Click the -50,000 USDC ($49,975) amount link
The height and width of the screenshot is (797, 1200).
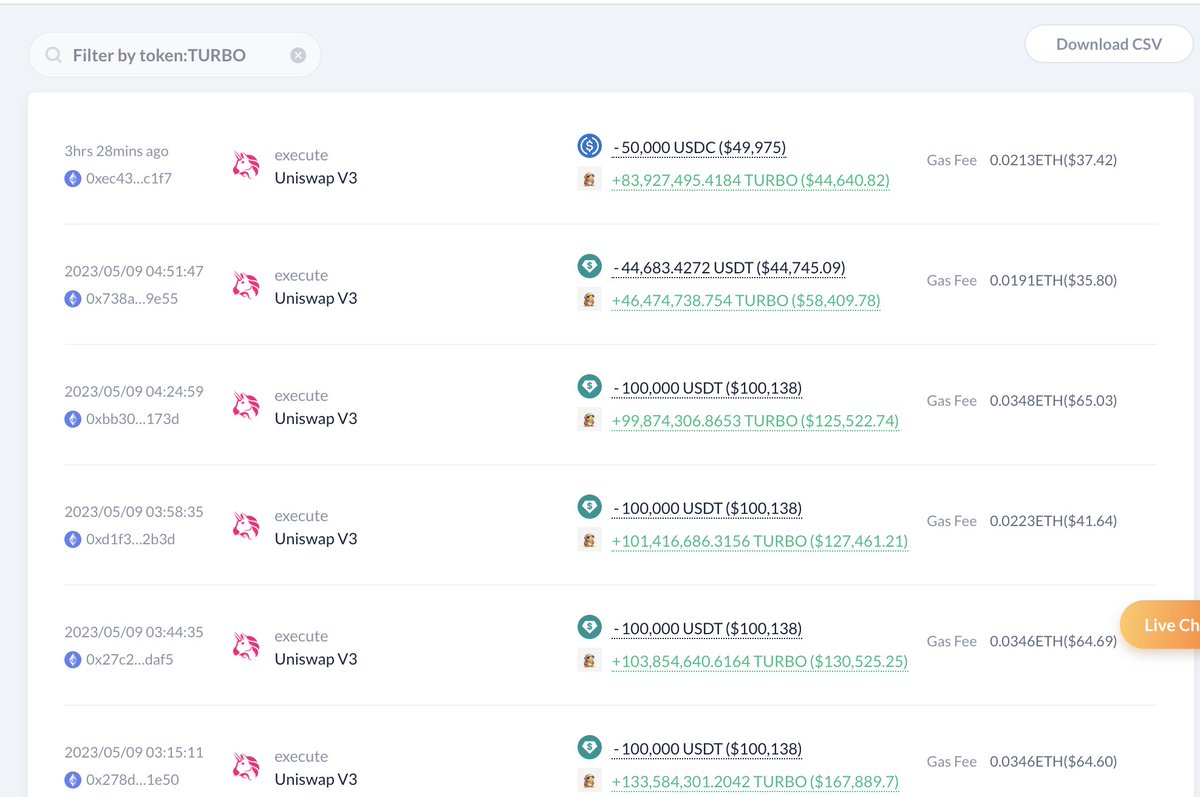(699, 148)
